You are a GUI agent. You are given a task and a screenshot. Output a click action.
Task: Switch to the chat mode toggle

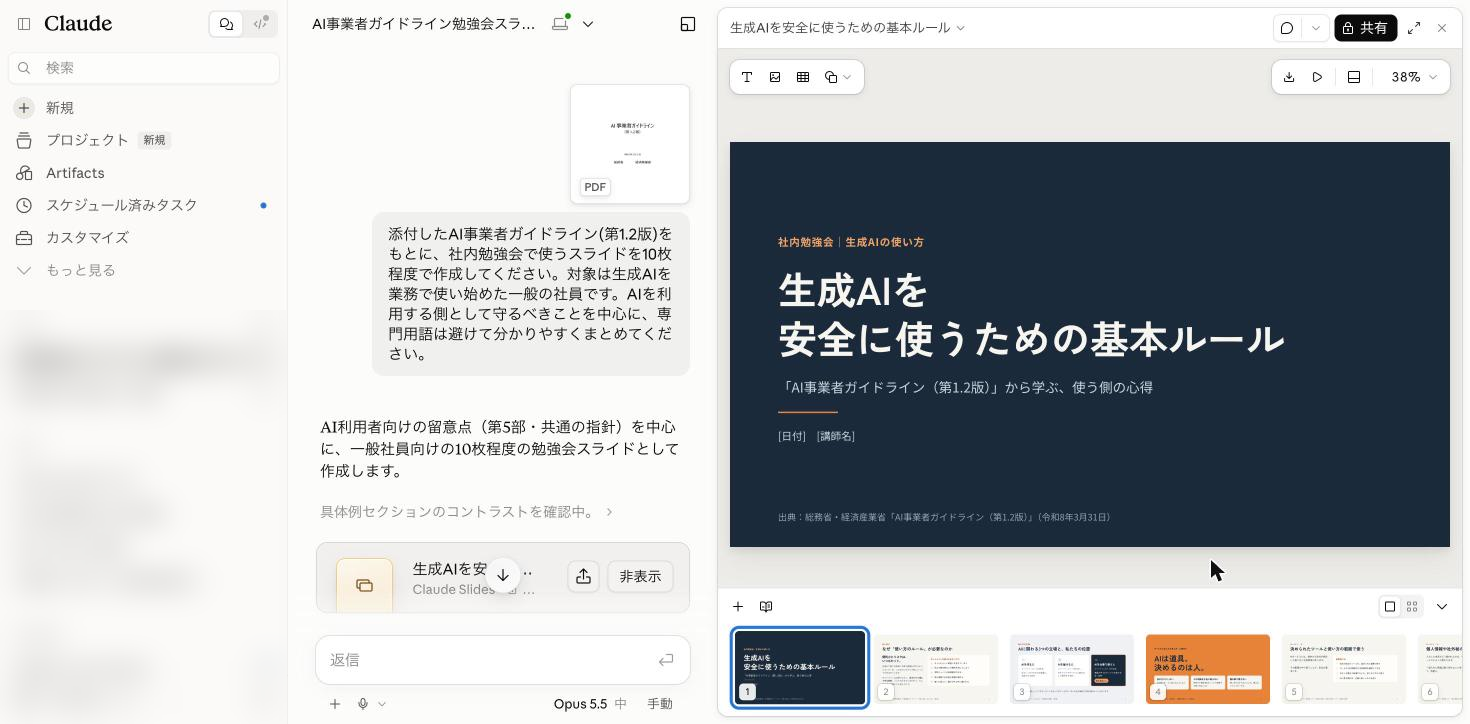pos(226,24)
